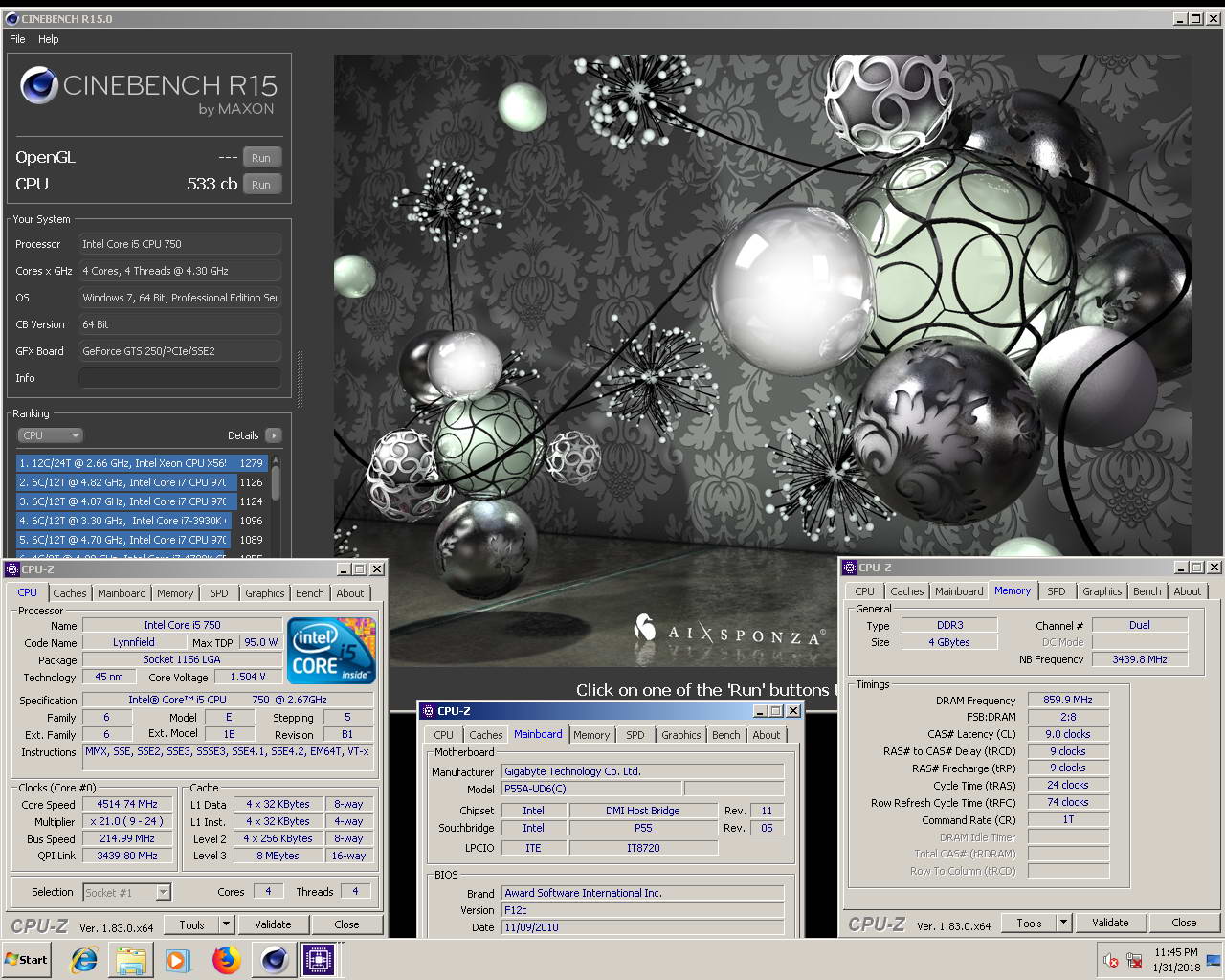Open CPU tab in middle CPU-Z window

click(x=443, y=735)
